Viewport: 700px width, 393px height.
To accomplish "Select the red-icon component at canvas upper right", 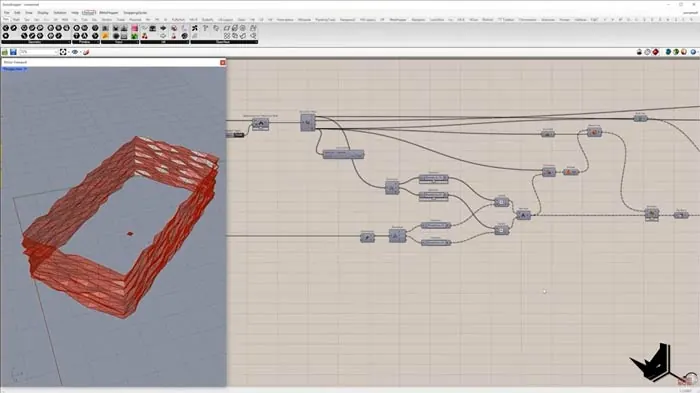I will point(594,132).
